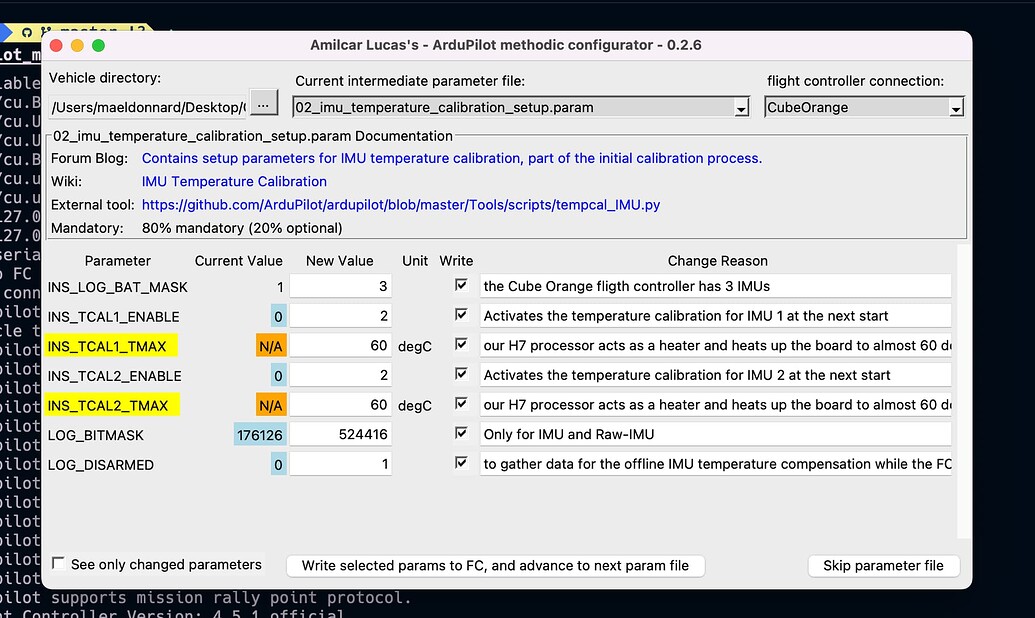This screenshot has width=1035, height=618.
Task: Click the dropdown arrow on the parameter file field
Action: (x=740, y=107)
